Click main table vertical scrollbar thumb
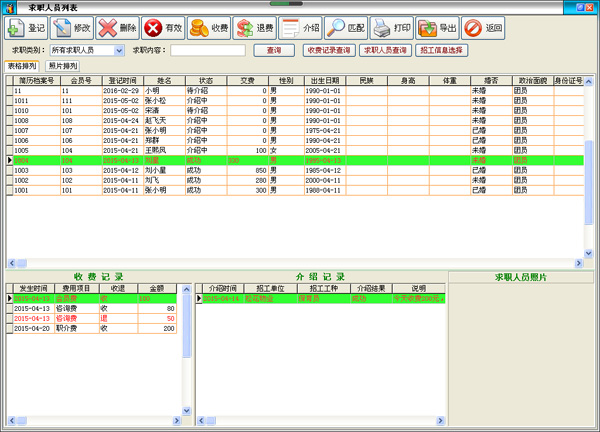Viewport: 600px width, 432px height. click(589, 182)
